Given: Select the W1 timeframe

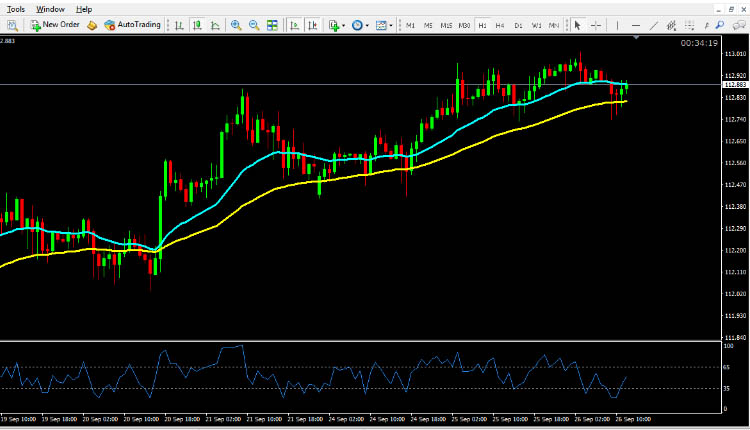Looking at the screenshot, I should tap(536, 25).
